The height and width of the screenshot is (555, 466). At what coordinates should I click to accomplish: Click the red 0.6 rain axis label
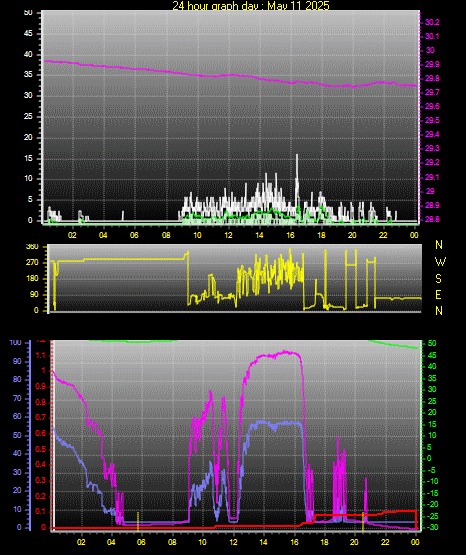[41, 434]
